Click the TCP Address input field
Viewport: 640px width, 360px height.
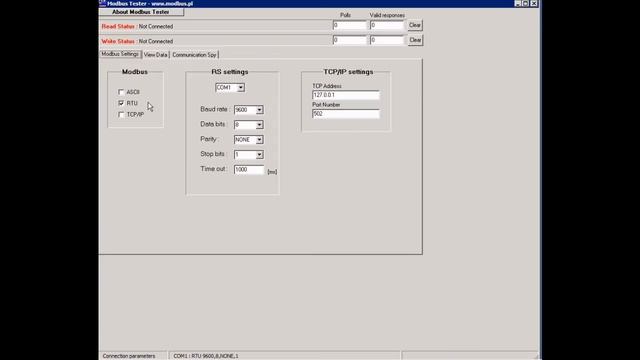tap(346, 95)
